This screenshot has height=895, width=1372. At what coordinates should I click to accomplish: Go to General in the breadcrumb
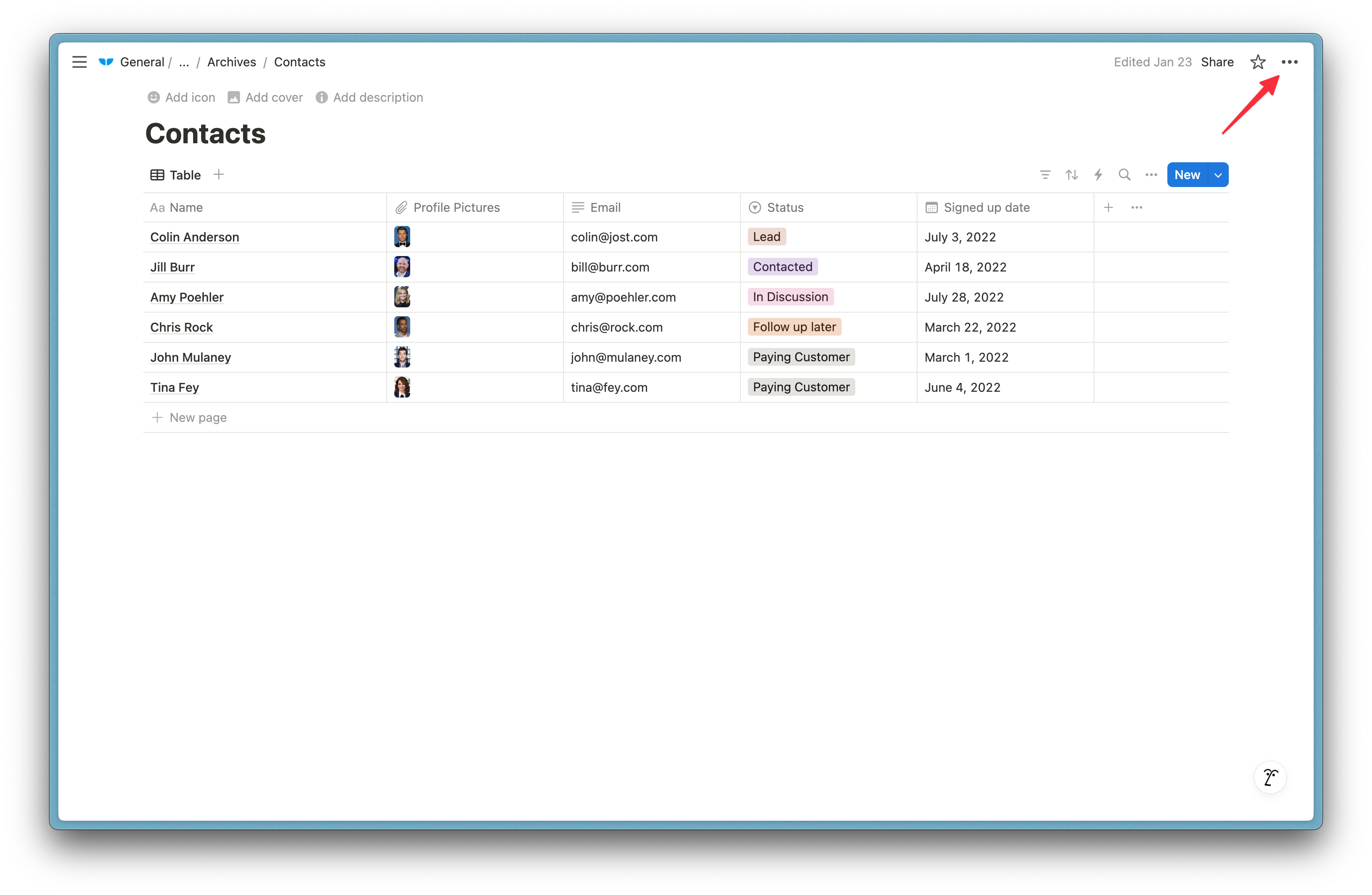142,62
